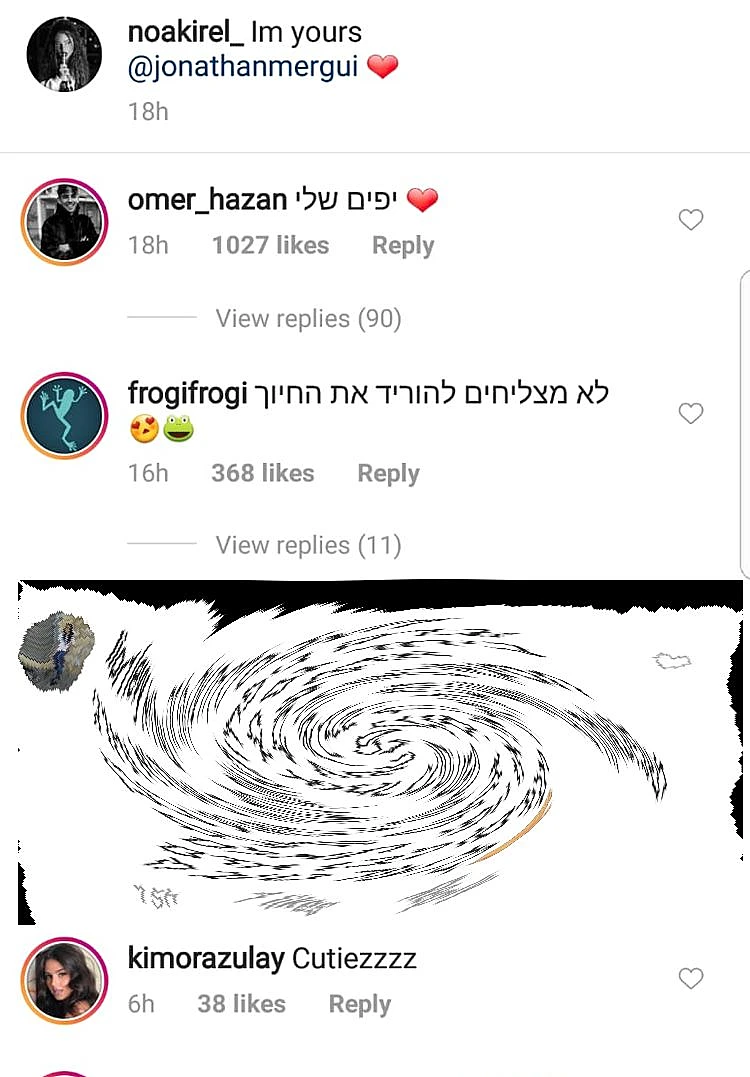This screenshot has width=750, height=1077.
Task: Open frogifrogi's frog avatar
Action: (x=65, y=416)
